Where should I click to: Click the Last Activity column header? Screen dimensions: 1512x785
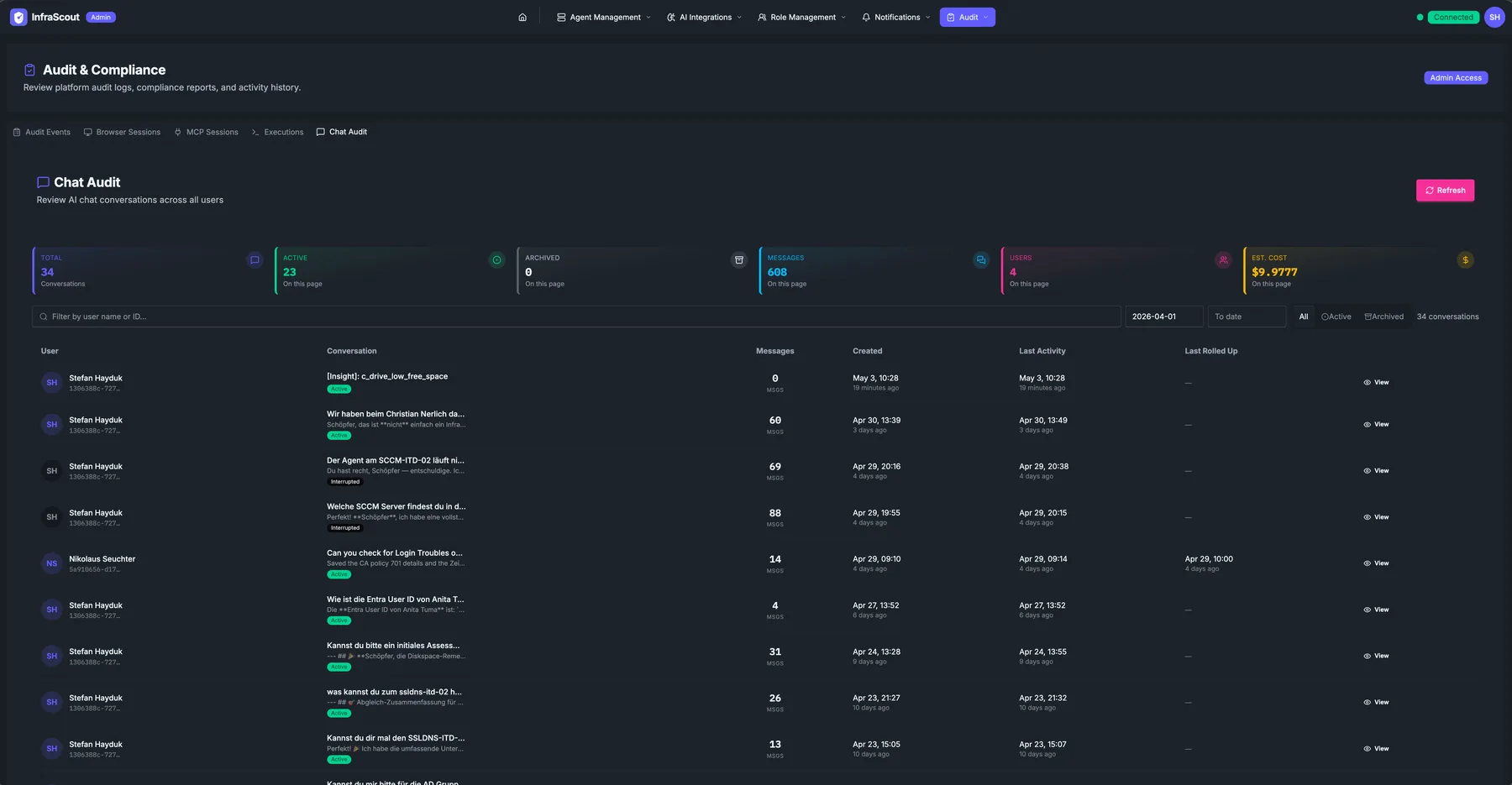coord(1042,351)
